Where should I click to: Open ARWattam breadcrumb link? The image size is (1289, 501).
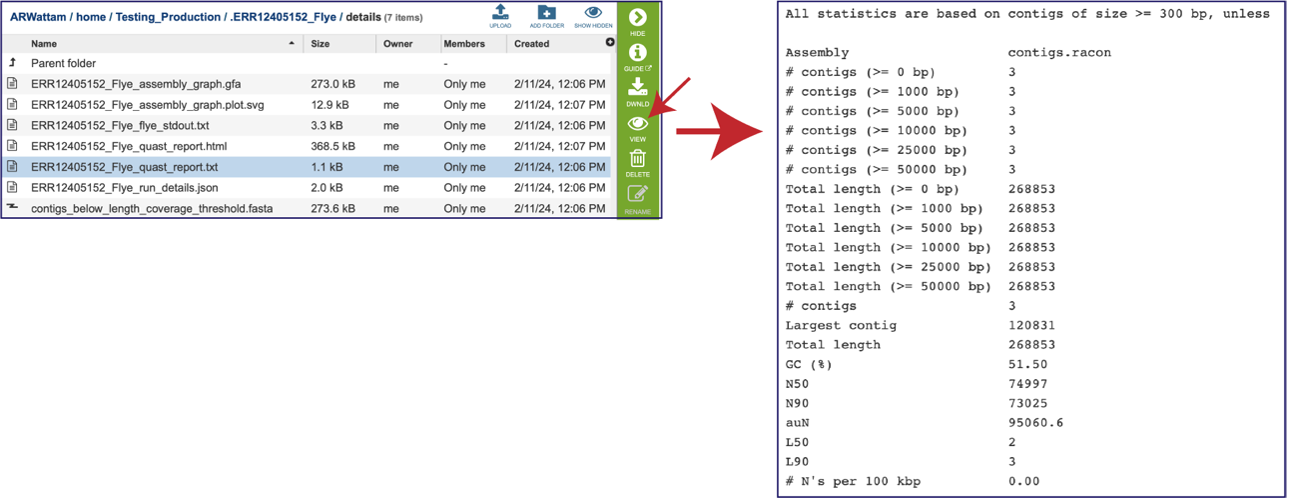38,17
